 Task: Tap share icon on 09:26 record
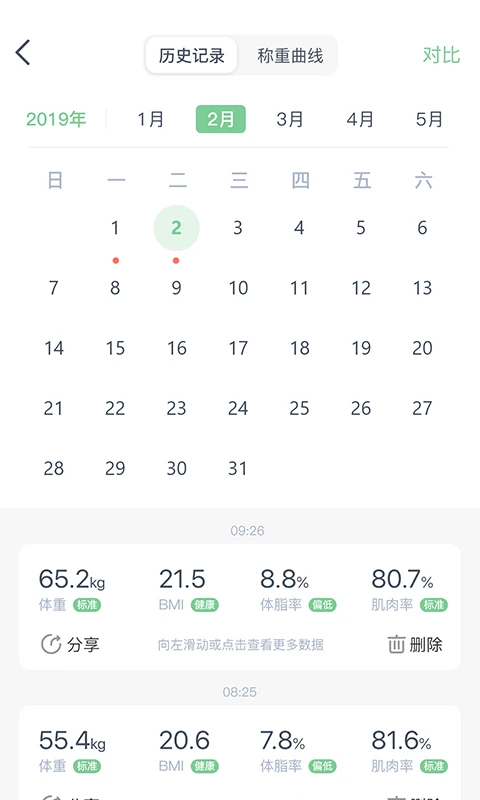pos(51,644)
